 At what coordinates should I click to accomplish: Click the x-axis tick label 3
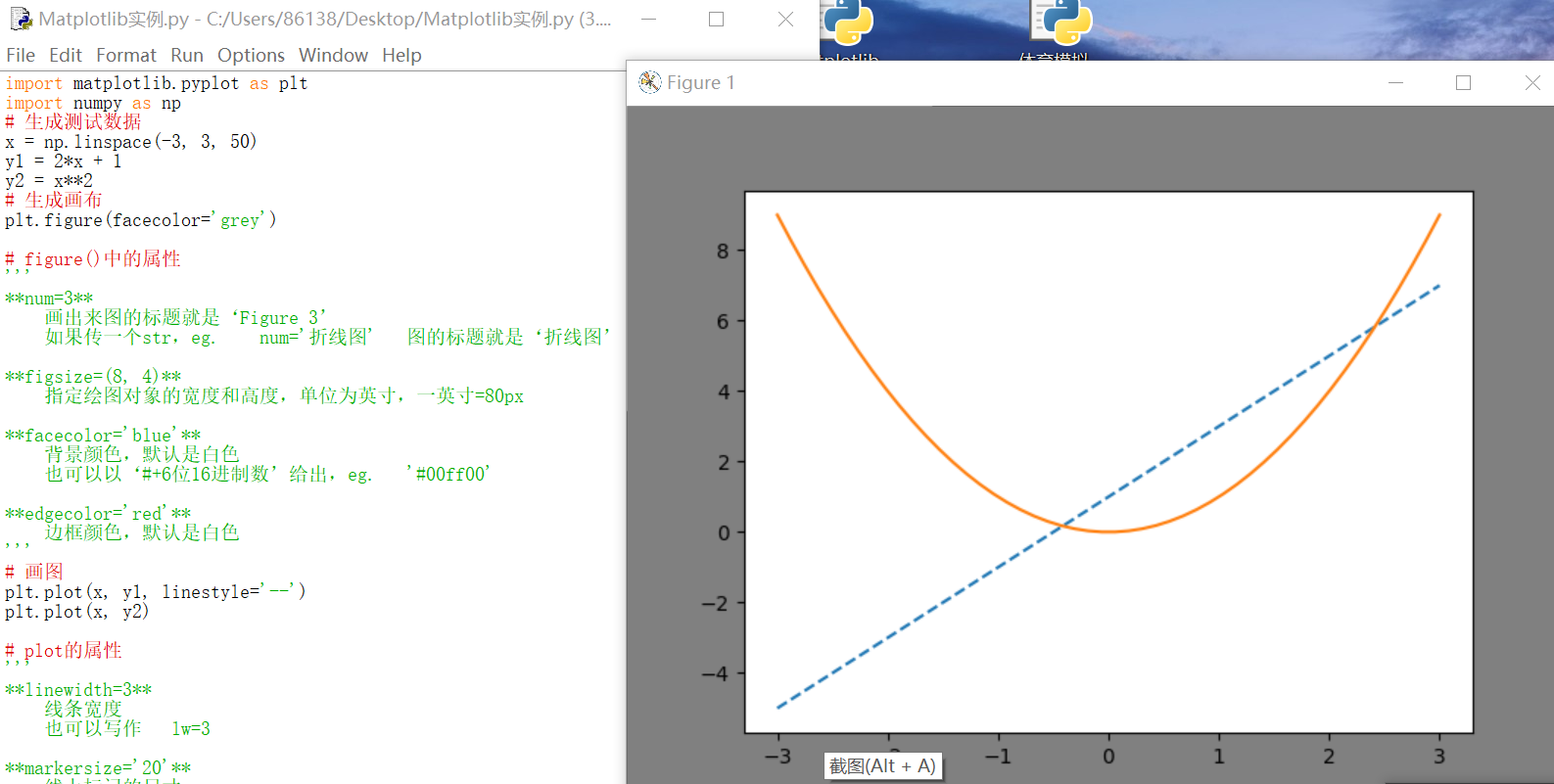tap(1438, 757)
